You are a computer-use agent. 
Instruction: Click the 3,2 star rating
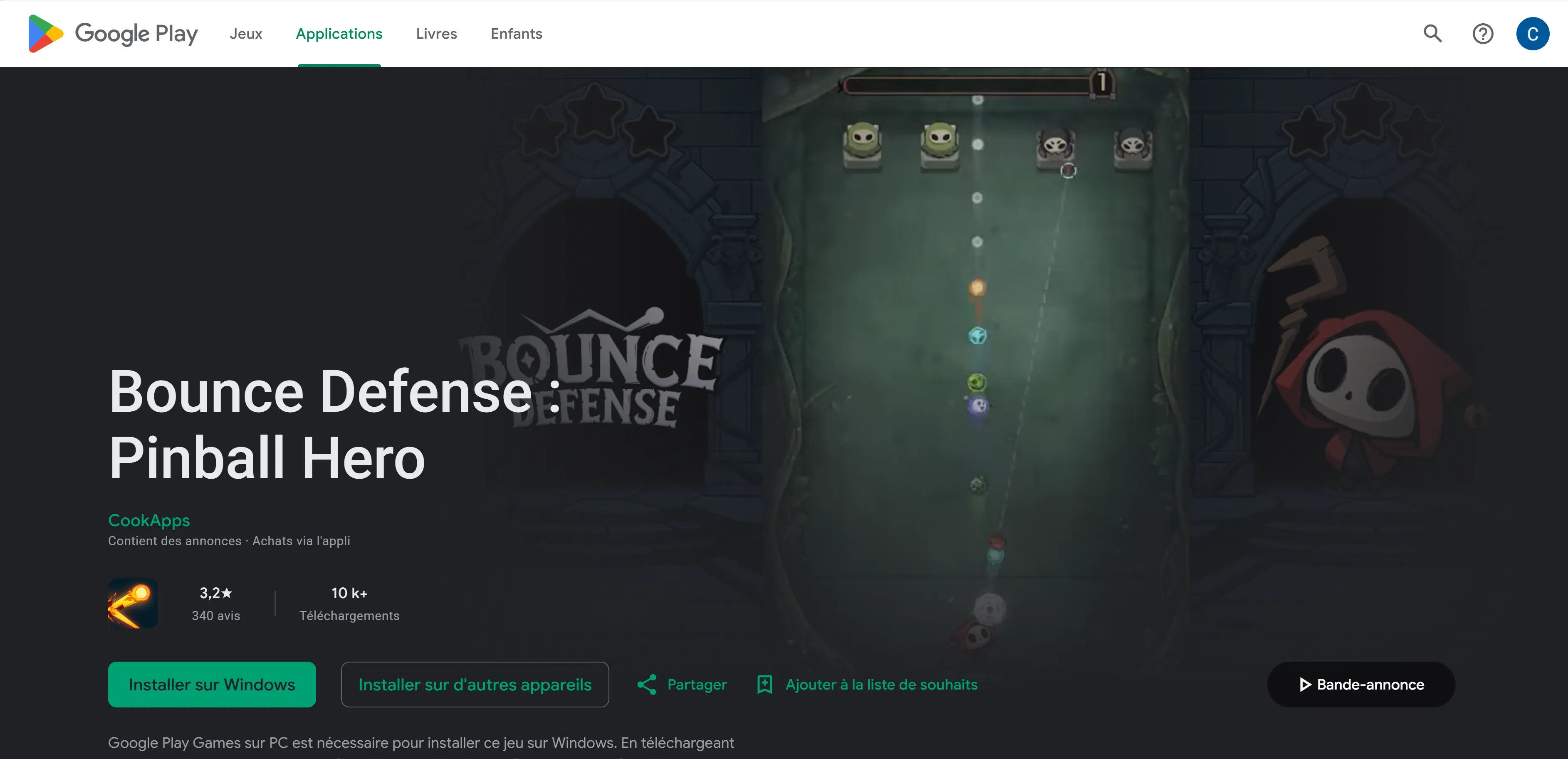(x=216, y=592)
